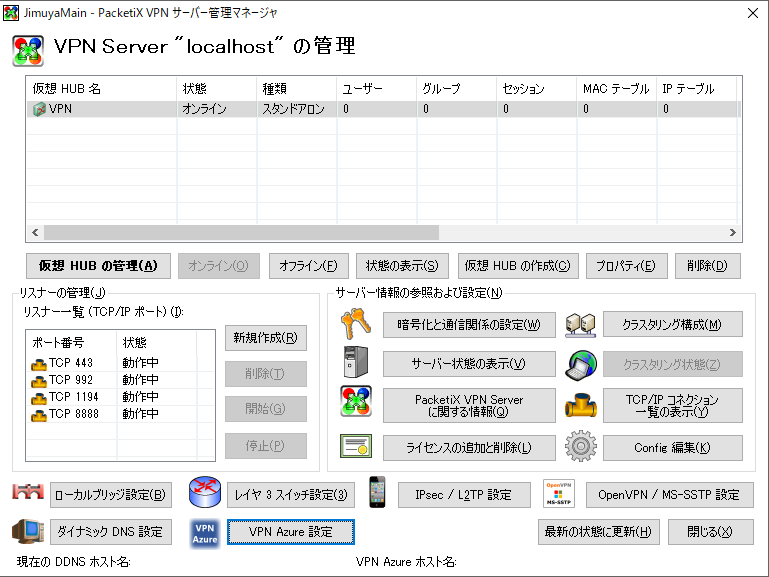Open ローカルブリッジ設定(B)
This screenshot has height=577, width=769.
pos(111,495)
